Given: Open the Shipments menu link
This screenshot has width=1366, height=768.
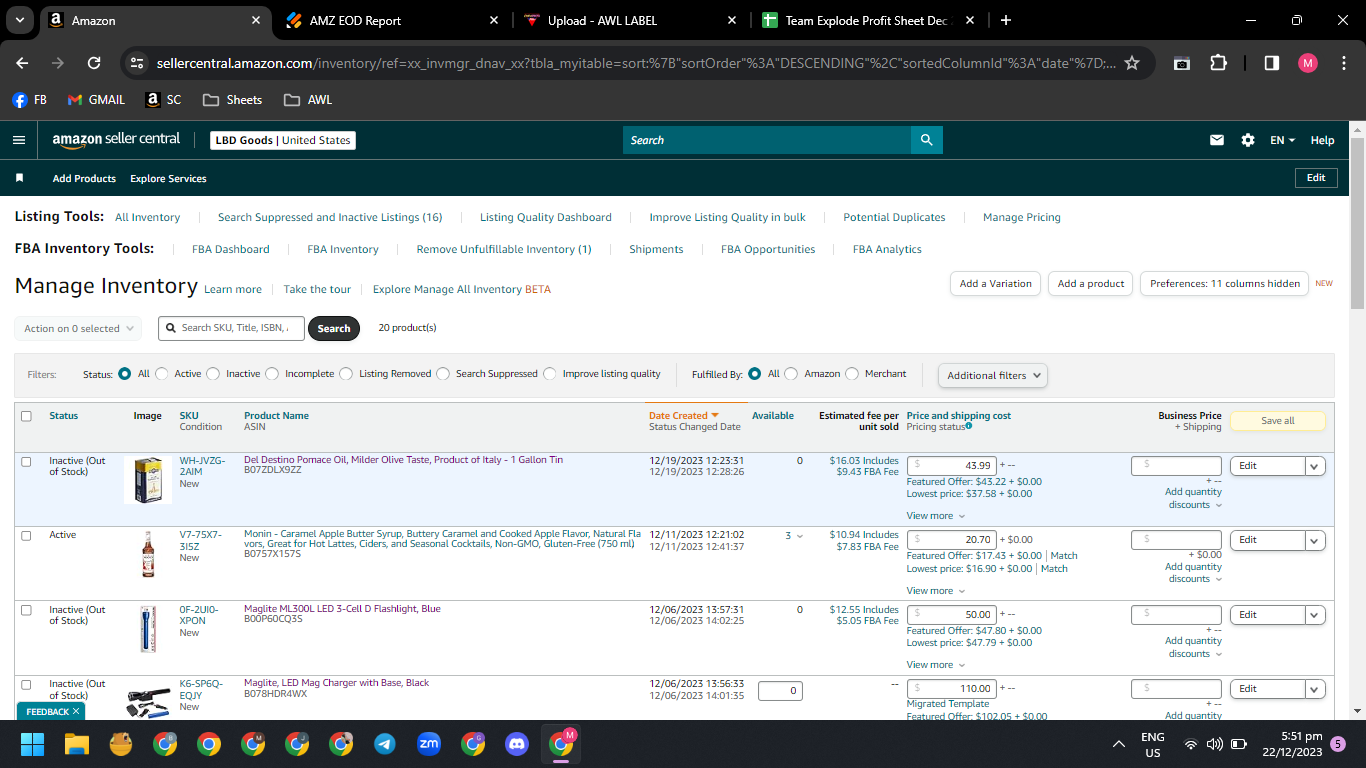Looking at the screenshot, I should point(656,249).
